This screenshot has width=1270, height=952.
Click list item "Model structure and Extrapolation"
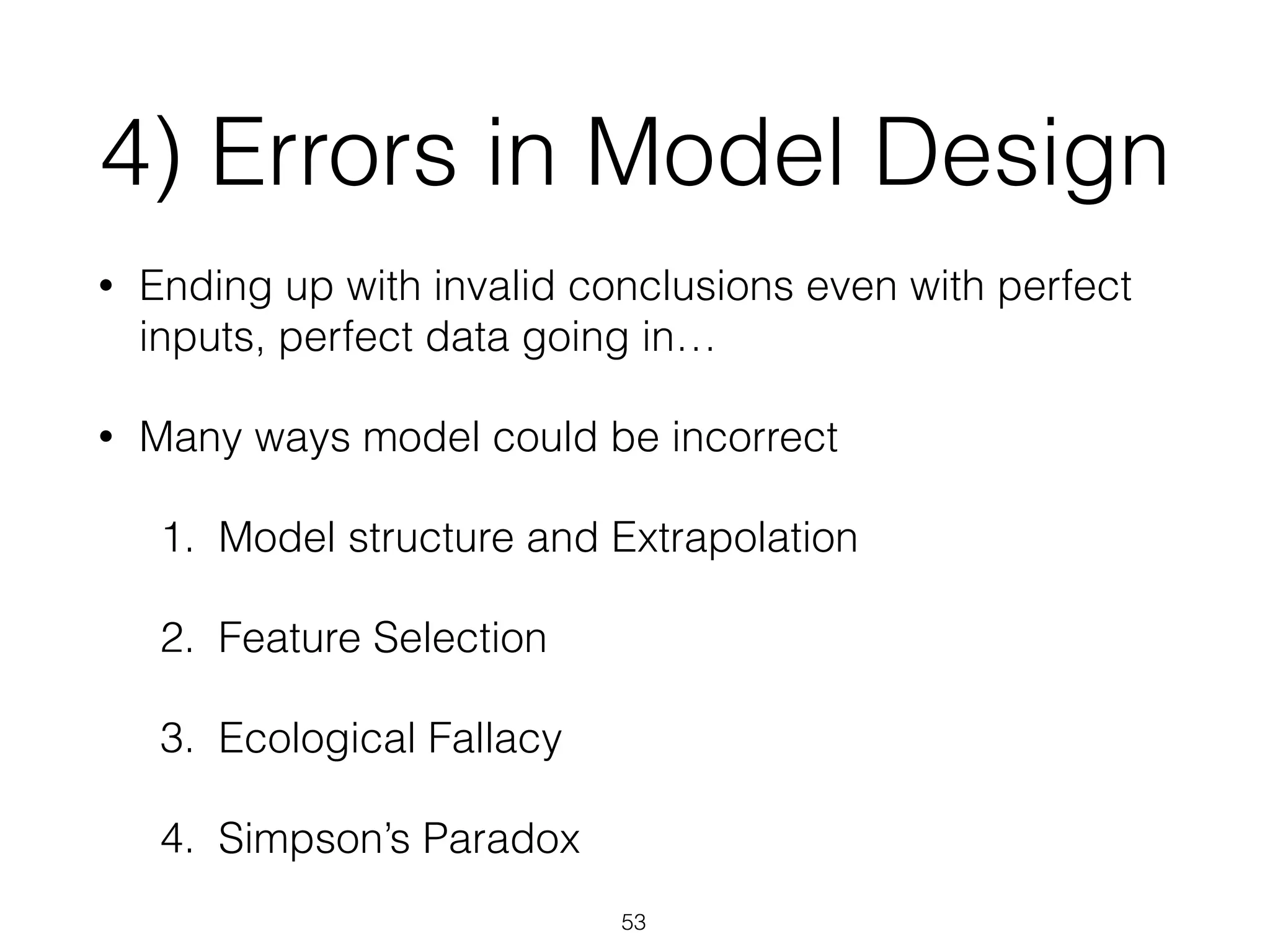537,537
